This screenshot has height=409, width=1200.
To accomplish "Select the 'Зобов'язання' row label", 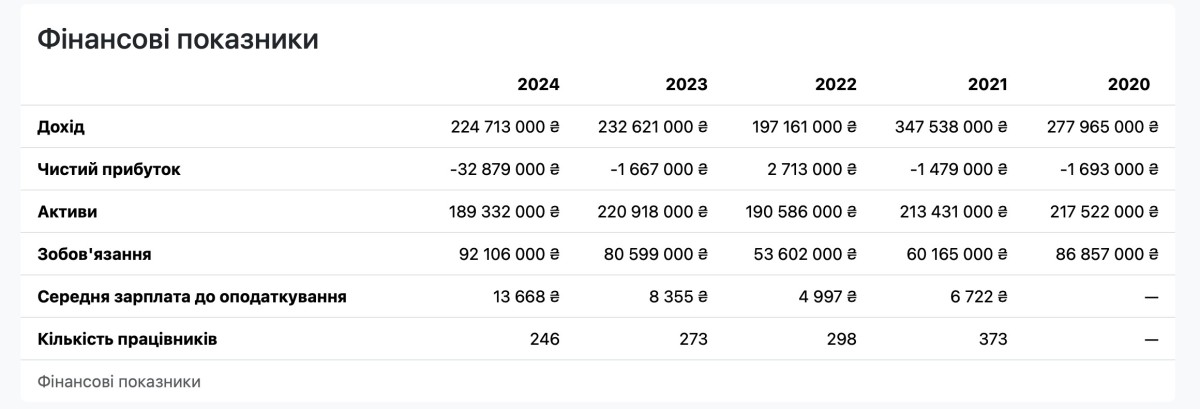I will pyautogui.click(x=94, y=254).
